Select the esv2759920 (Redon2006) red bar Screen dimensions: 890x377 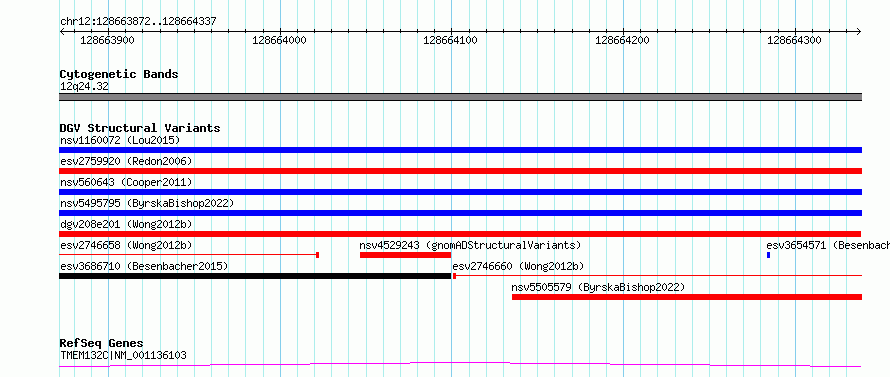point(460,171)
